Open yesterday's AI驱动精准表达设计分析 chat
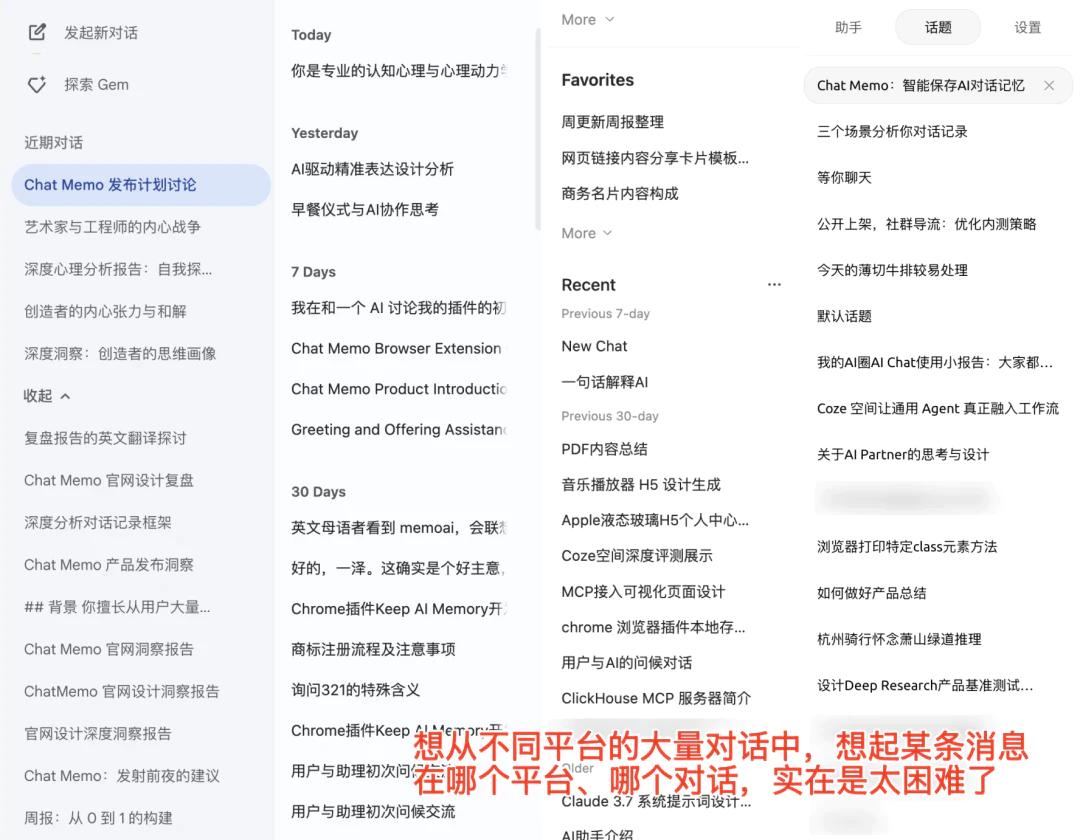This screenshot has width=1080, height=840. (373, 169)
